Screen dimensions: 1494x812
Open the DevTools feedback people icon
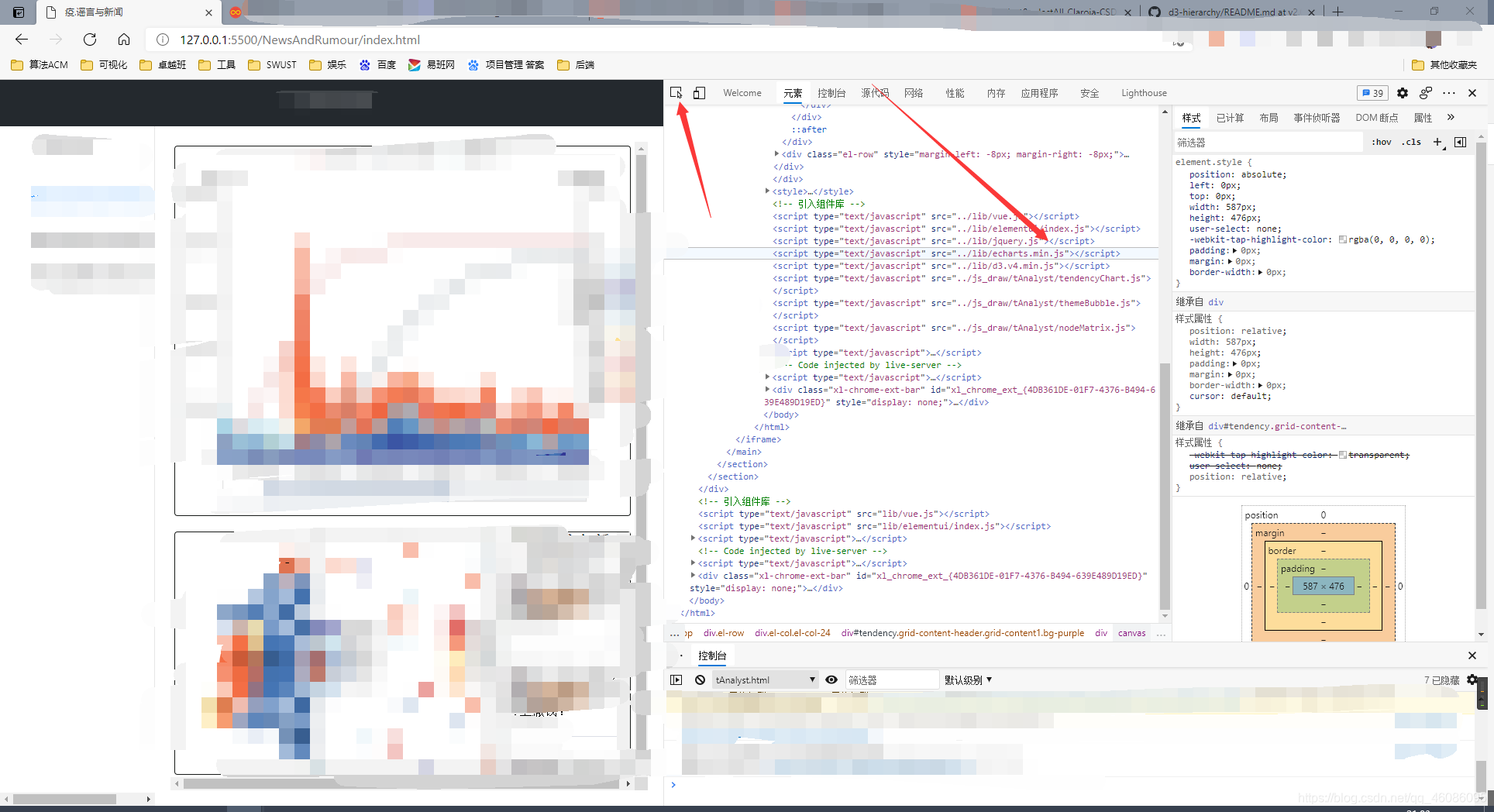1426,93
